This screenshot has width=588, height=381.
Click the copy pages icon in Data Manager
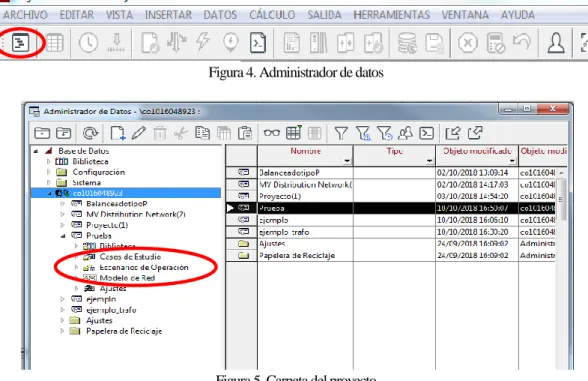pyautogui.click(x=202, y=133)
